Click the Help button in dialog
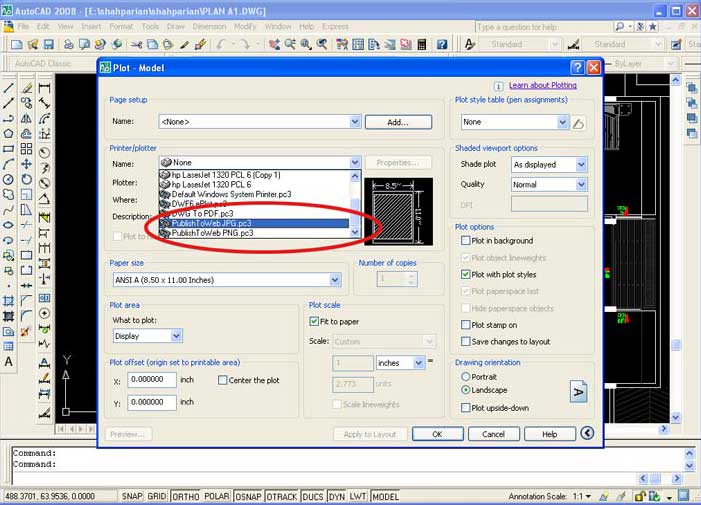This screenshot has height=505, width=701. [549, 434]
